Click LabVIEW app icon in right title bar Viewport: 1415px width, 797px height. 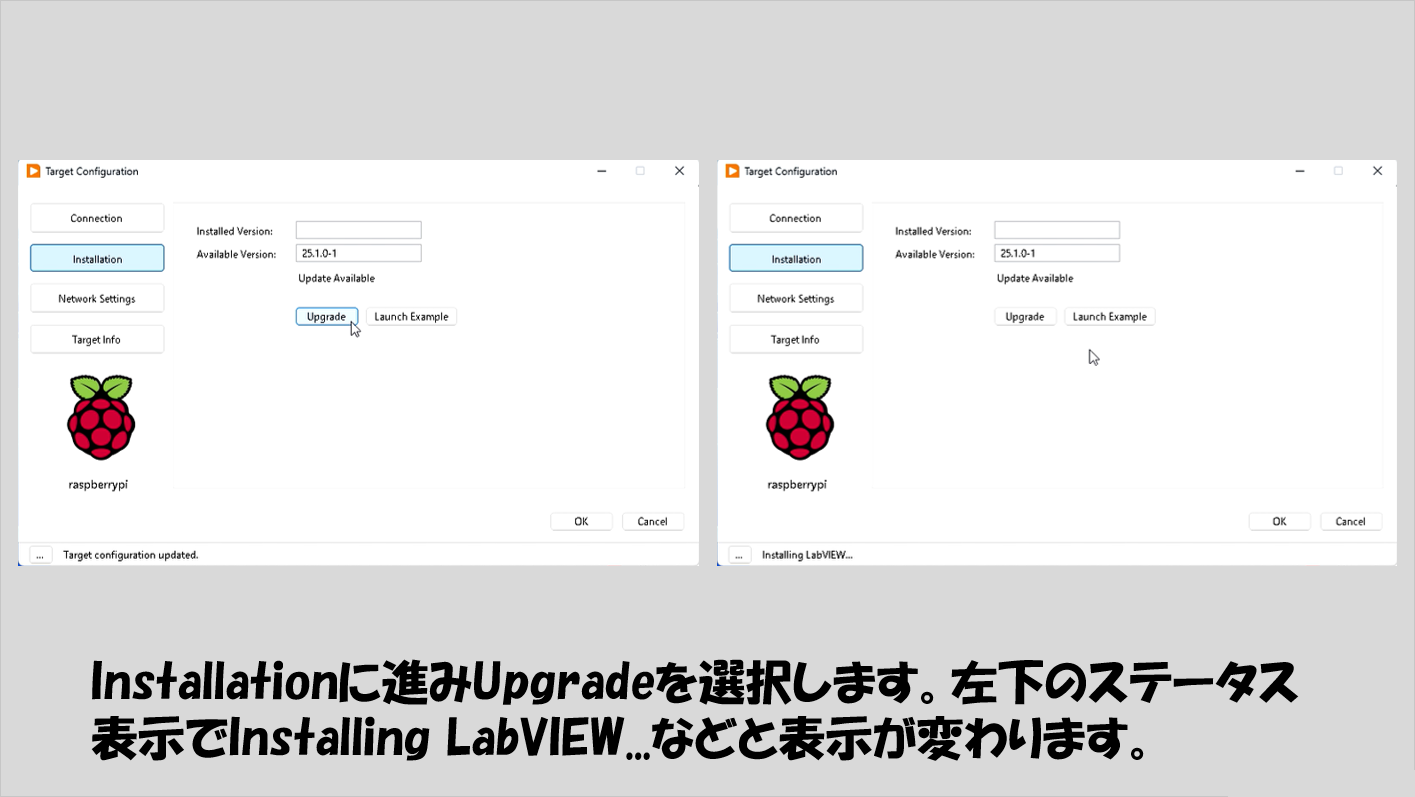[733, 171]
